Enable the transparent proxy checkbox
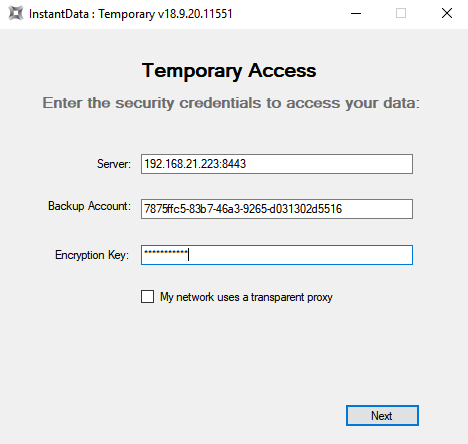468x444 pixels. click(x=147, y=296)
